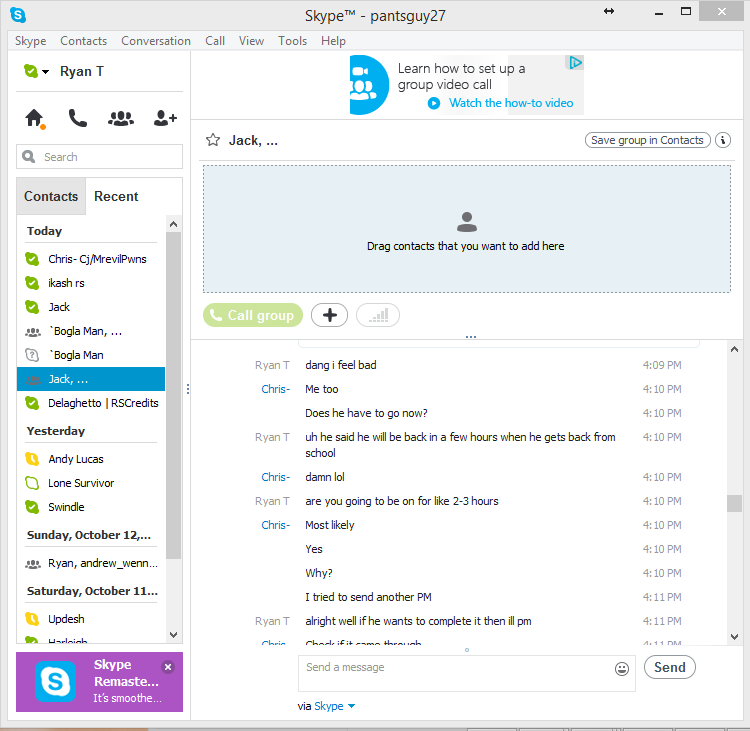This screenshot has height=731, width=750.
Task: Open Watch the how-to video link
Action: 511,103
